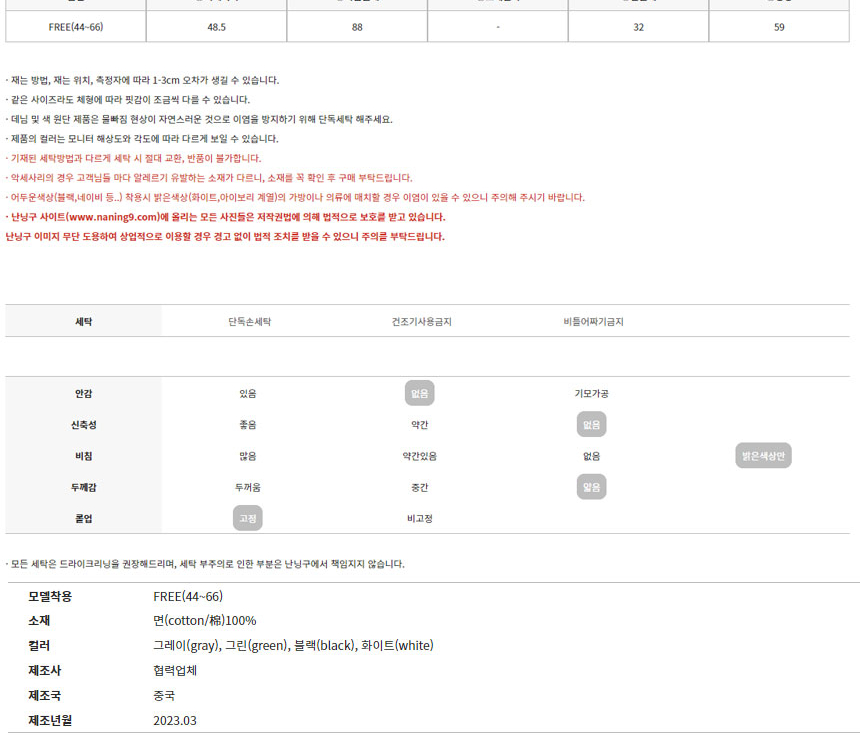Click '단독손세탁' washing instruction

(249, 322)
